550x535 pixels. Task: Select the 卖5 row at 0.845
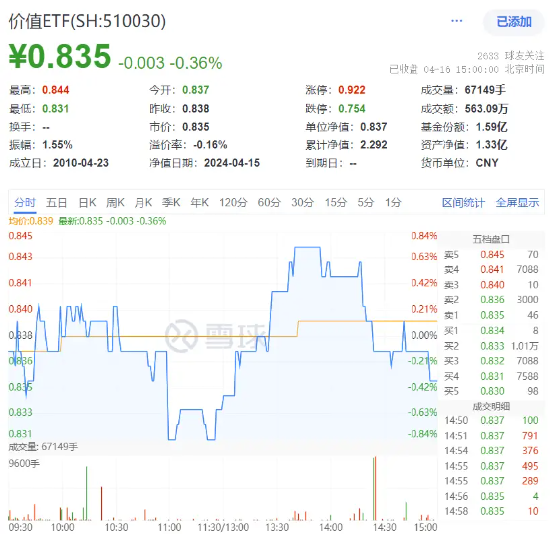point(491,255)
